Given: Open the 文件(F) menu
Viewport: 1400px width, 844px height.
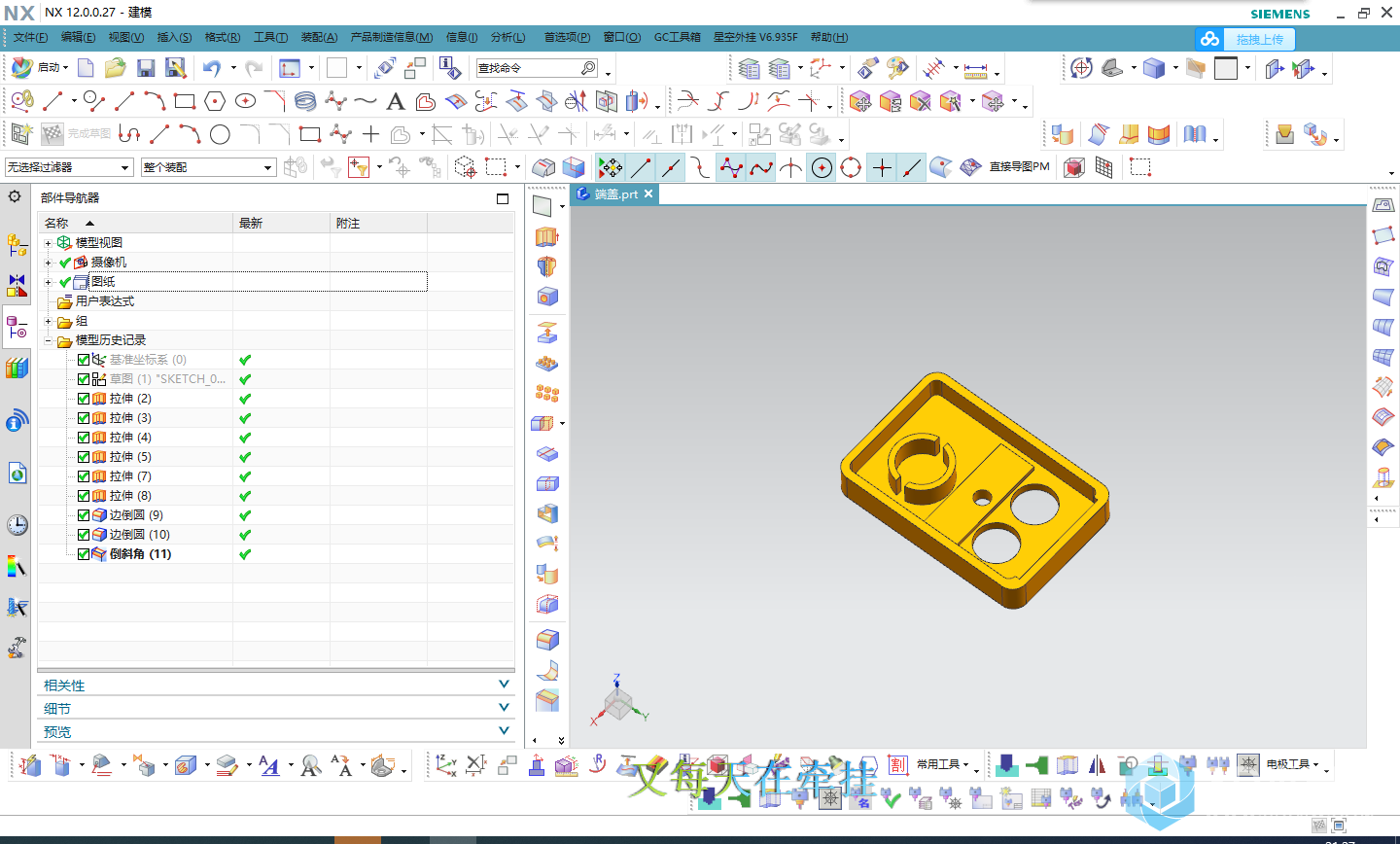Looking at the screenshot, I should (30, 37).
